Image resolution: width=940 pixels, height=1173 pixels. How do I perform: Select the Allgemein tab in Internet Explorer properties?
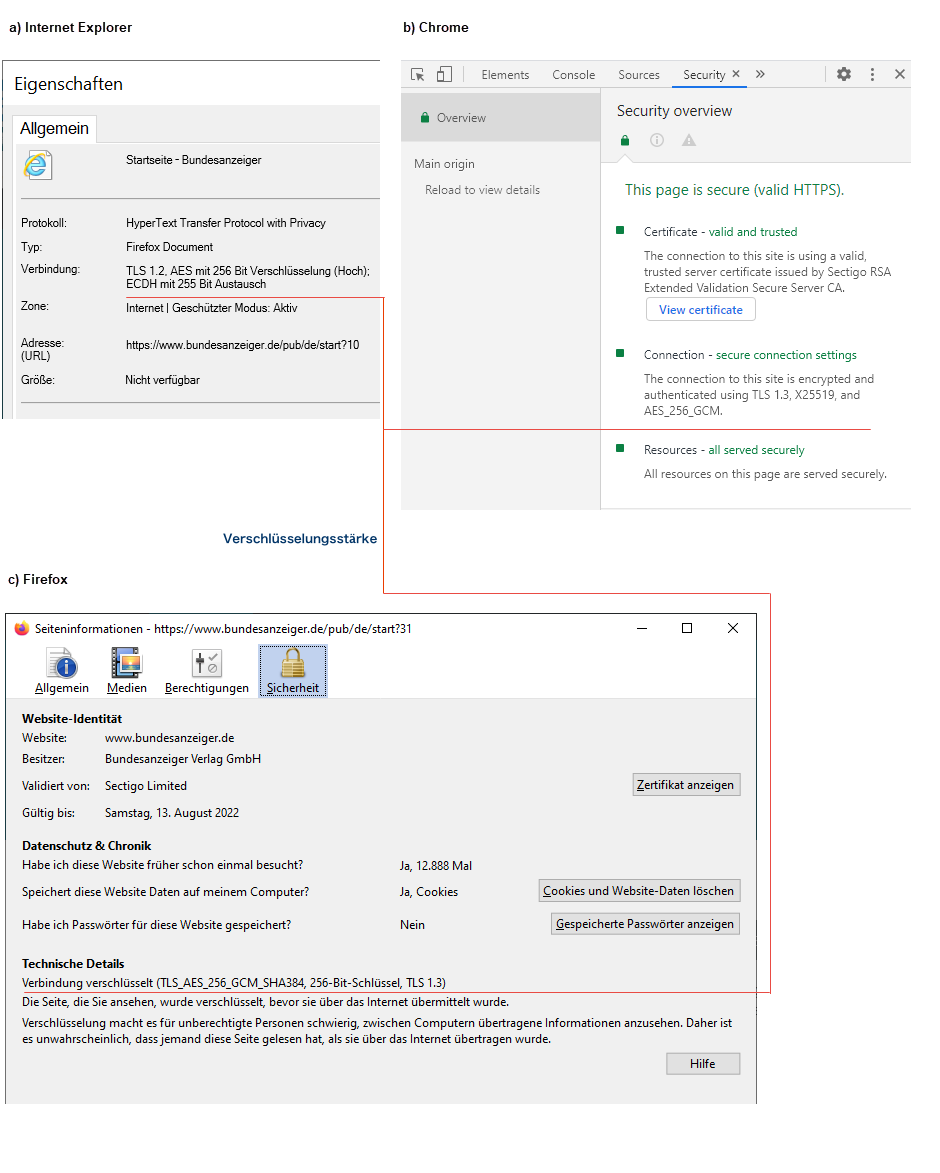pos(55,129)
